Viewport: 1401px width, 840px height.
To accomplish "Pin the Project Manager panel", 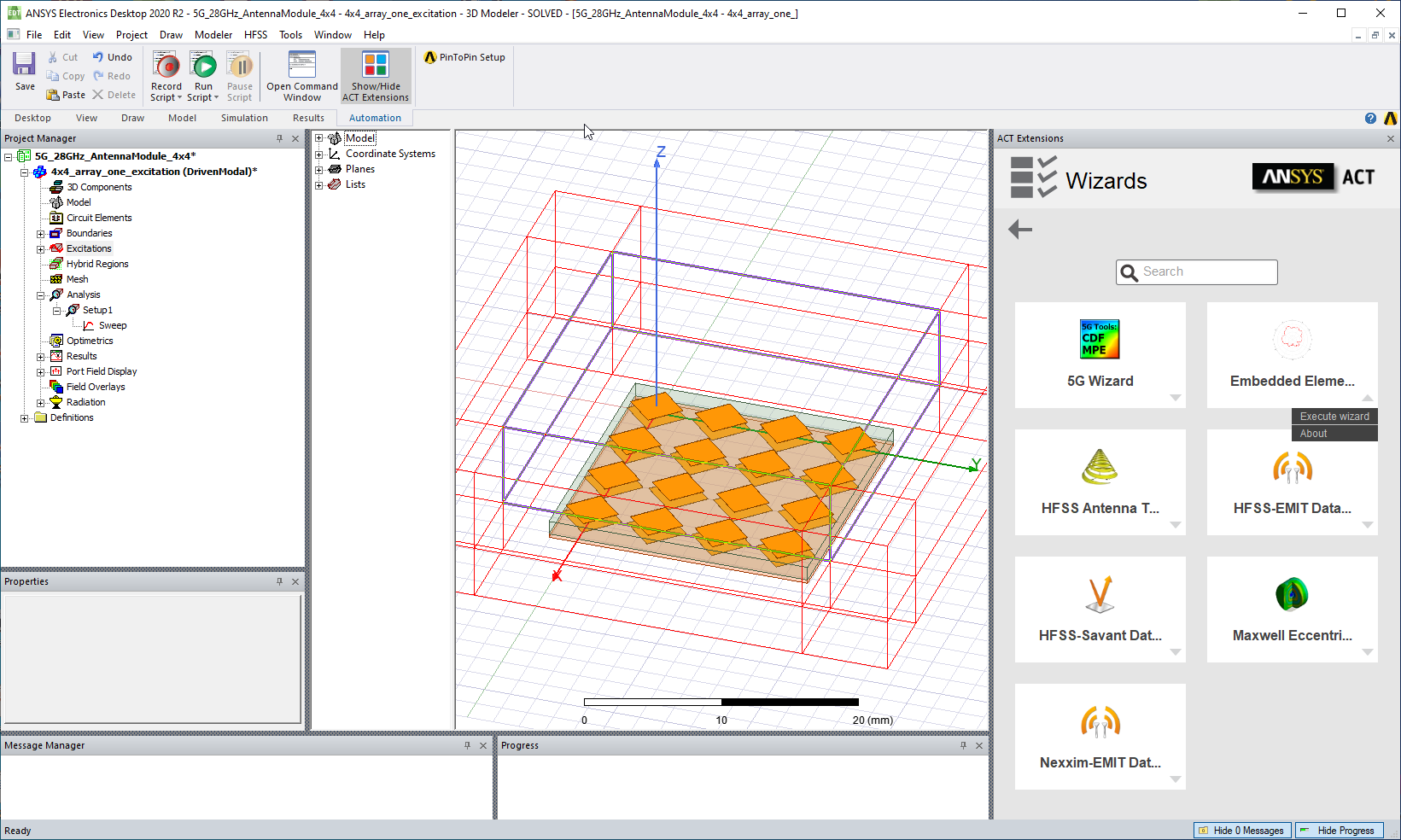I will pyautogui.click(x=279, y=138).
